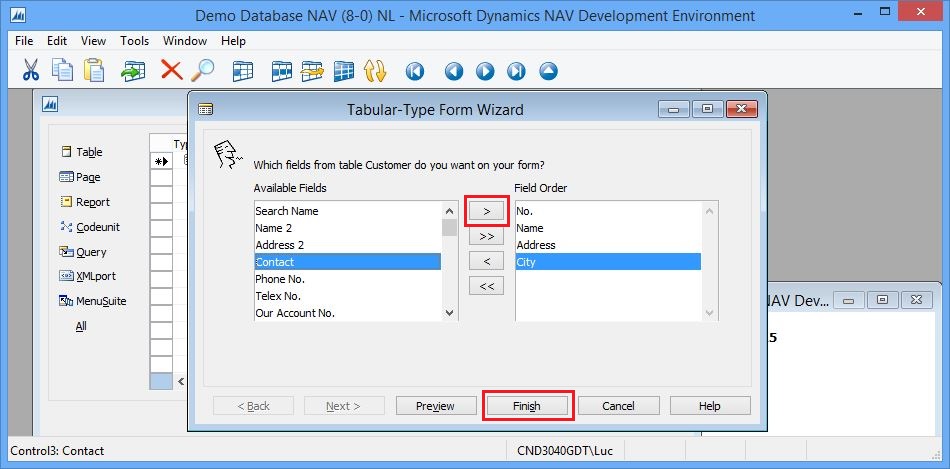Viewport: 950px width, 469px height.
Task: Click the Cut scissors toolbar icon
Action: pyautogui.click(x=30, y=70)
